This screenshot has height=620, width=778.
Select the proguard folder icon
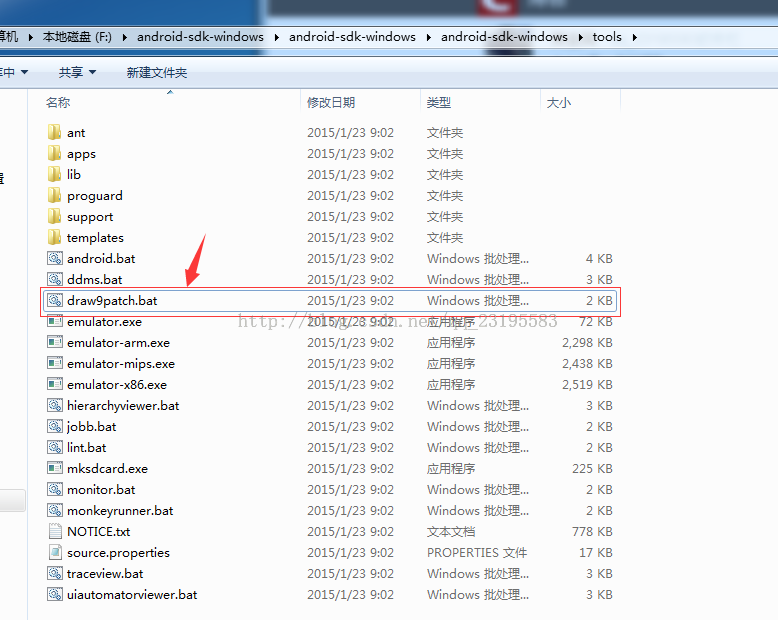point(55,195)
